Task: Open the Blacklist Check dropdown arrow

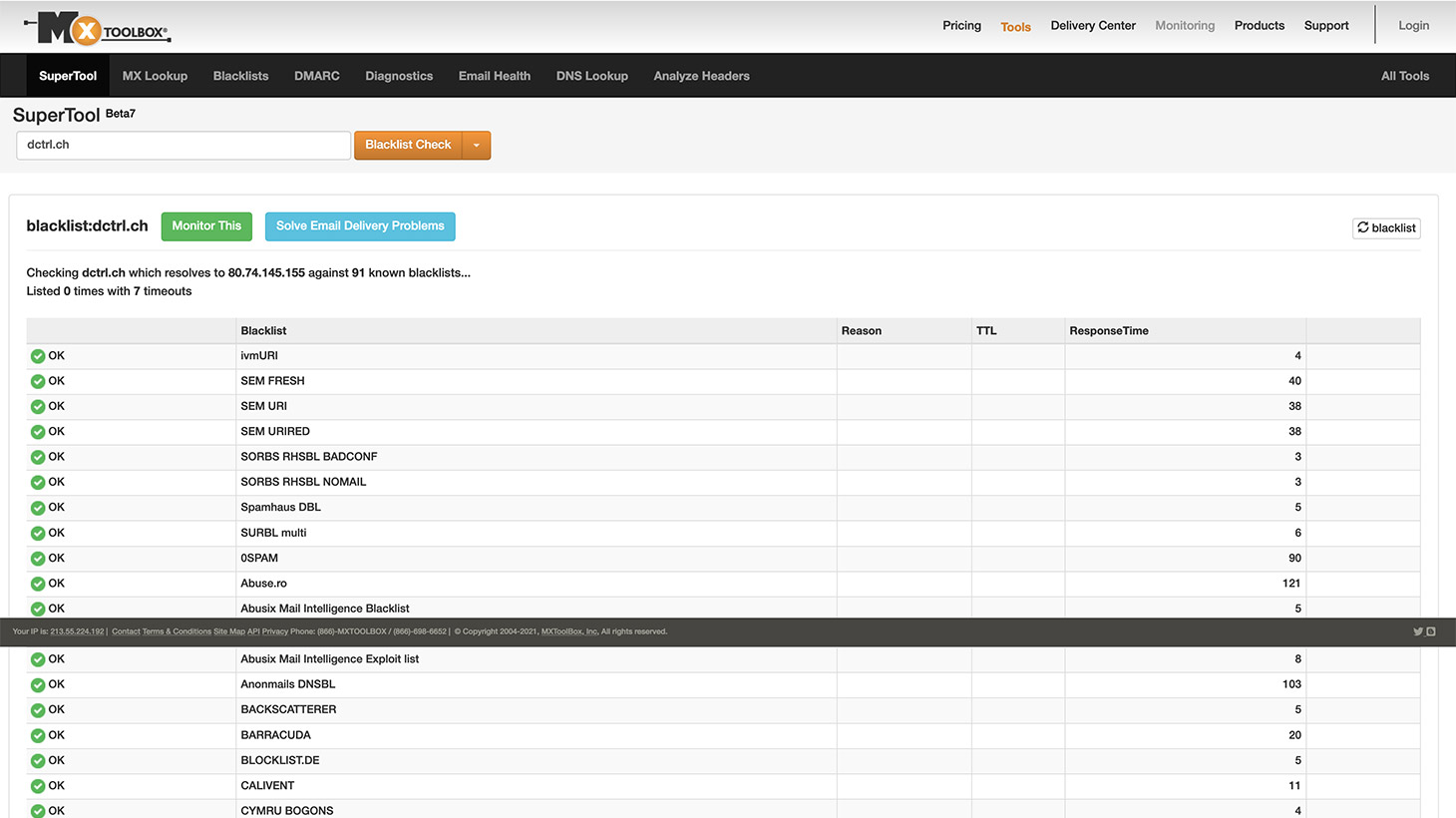Action: 477,146
